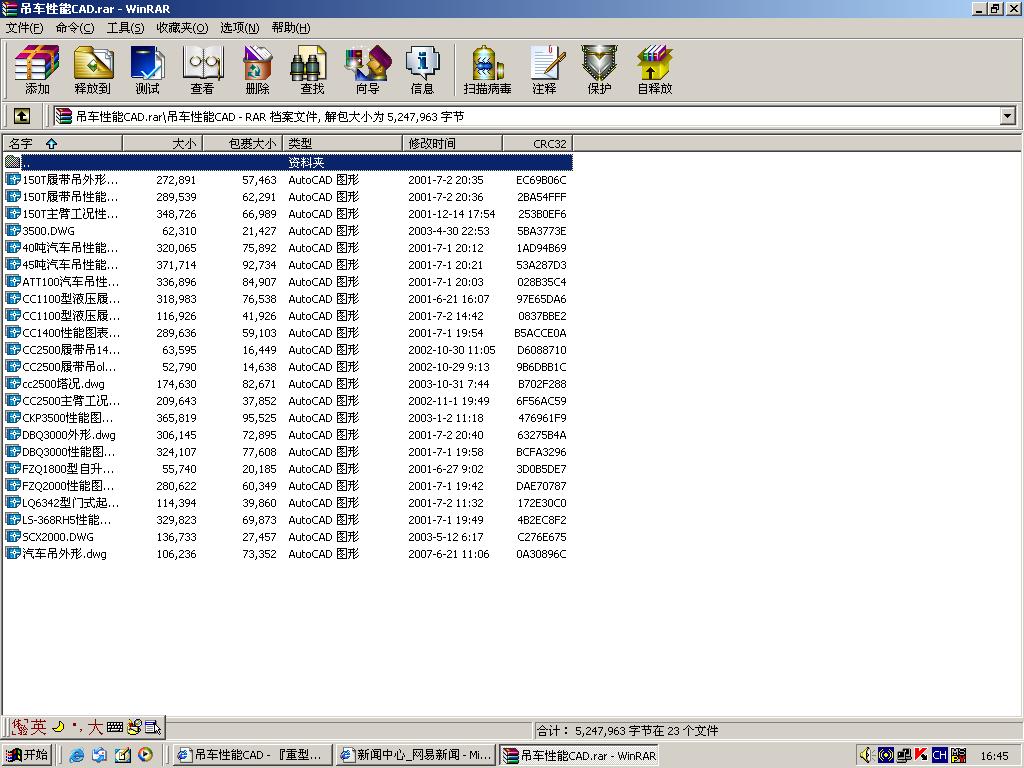Click the DWG icon beside 40吨汽车吊性能

12,247
